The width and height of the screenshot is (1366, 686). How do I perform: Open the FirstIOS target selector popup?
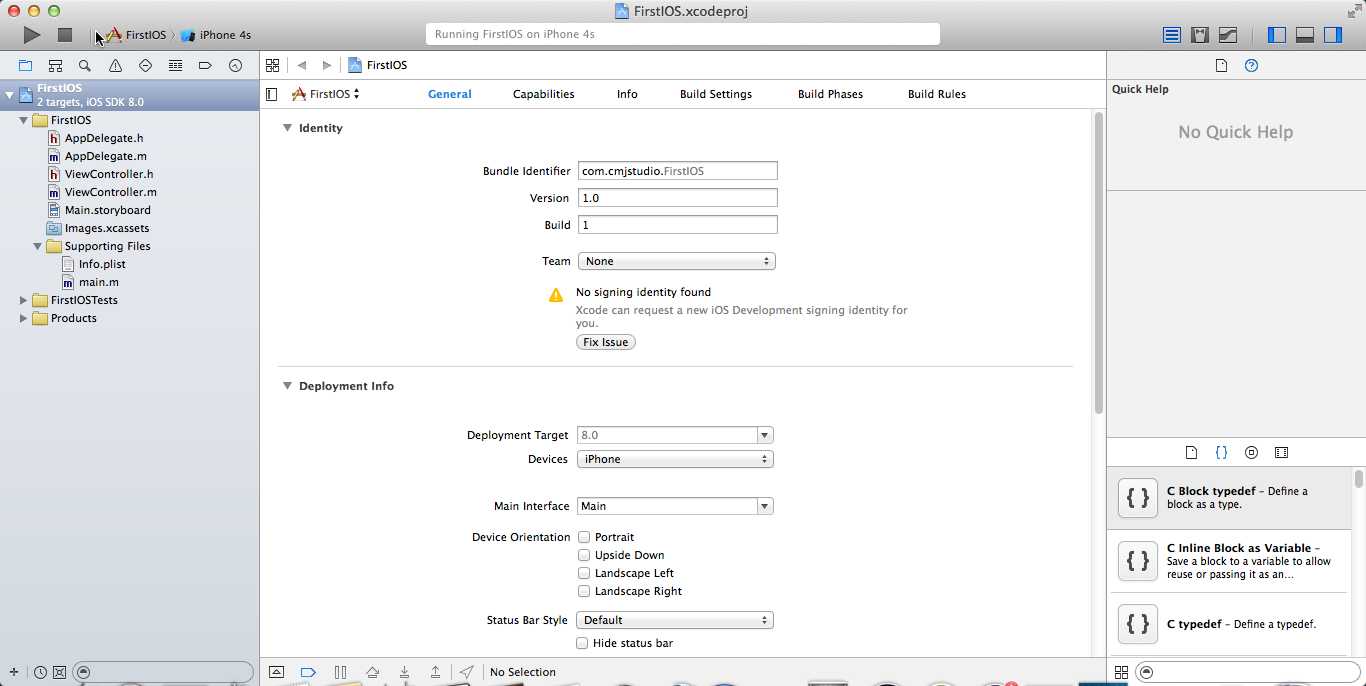[x=326, y=94]
